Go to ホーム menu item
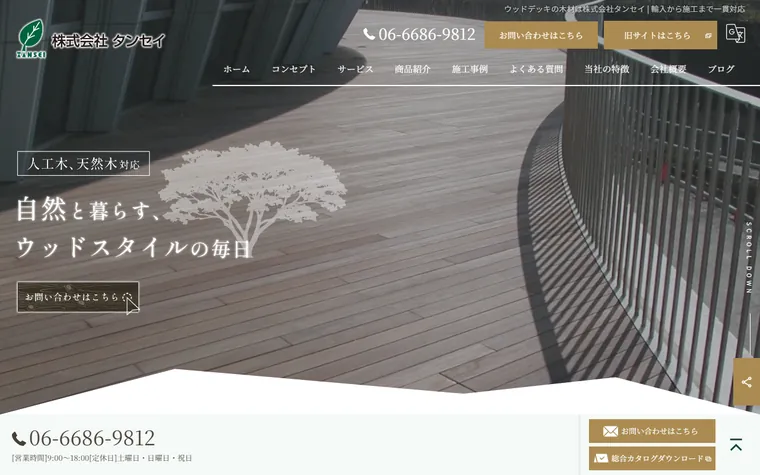The width and height of the screenshot is (760, 475). [237, 69]
